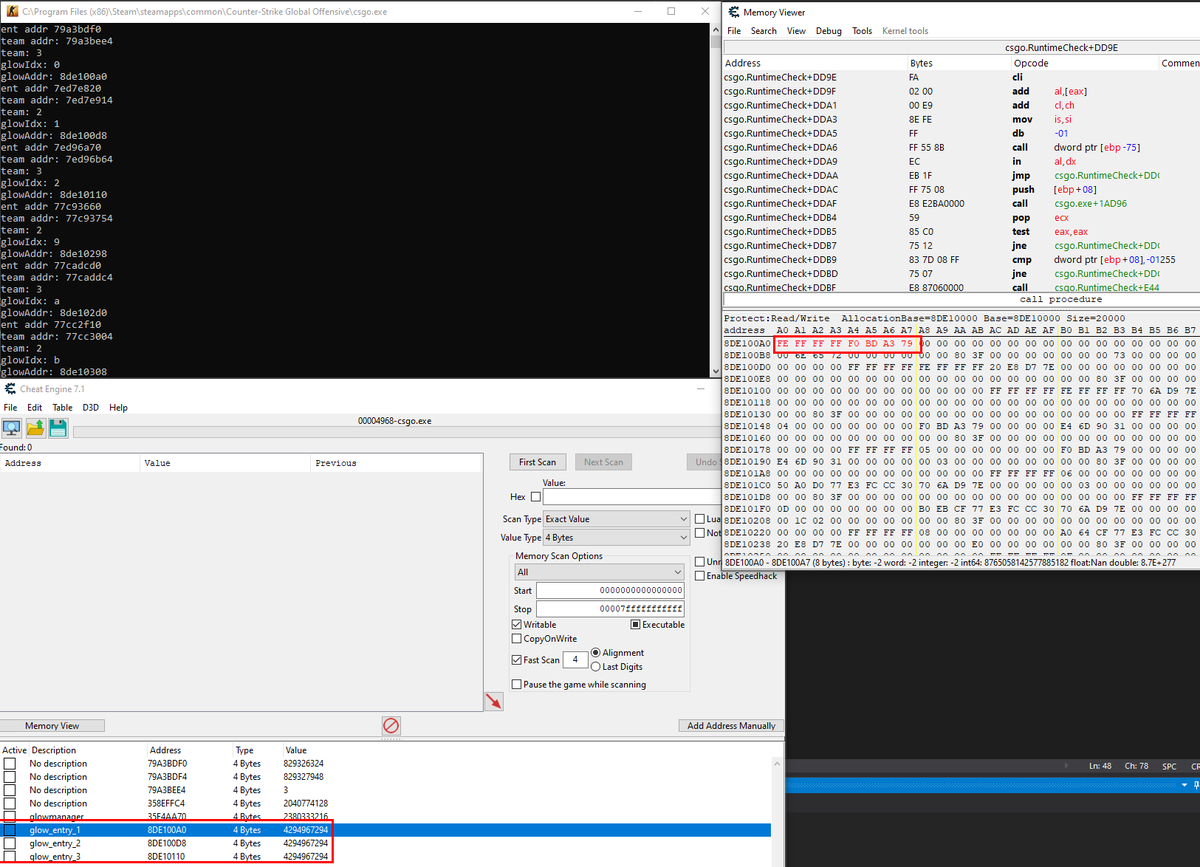Open Debug menu in Memory Viewer
Viewport: 1200px width, 867px height.
(x=828, y=31)
